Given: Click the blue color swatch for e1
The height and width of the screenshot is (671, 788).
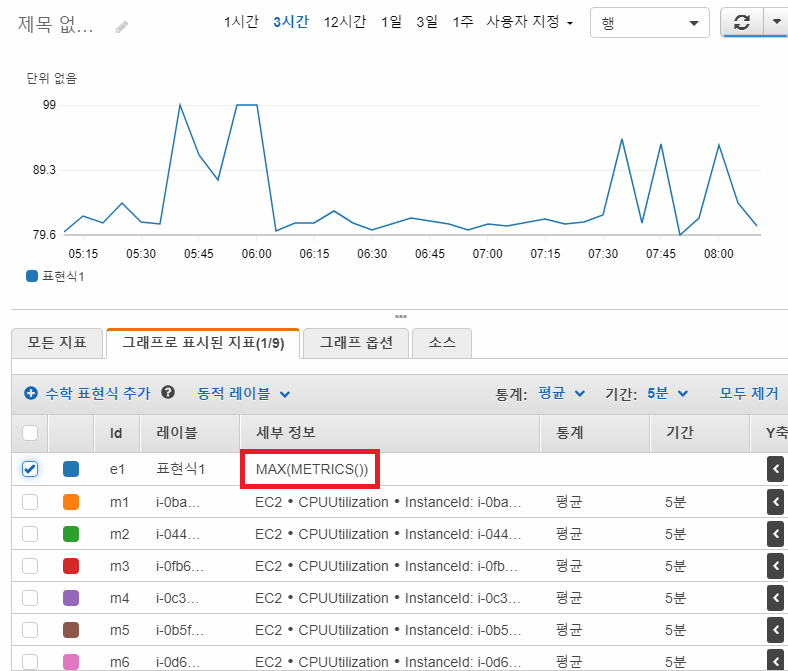Looking at the screenshot, I should (x=70, y=469).
